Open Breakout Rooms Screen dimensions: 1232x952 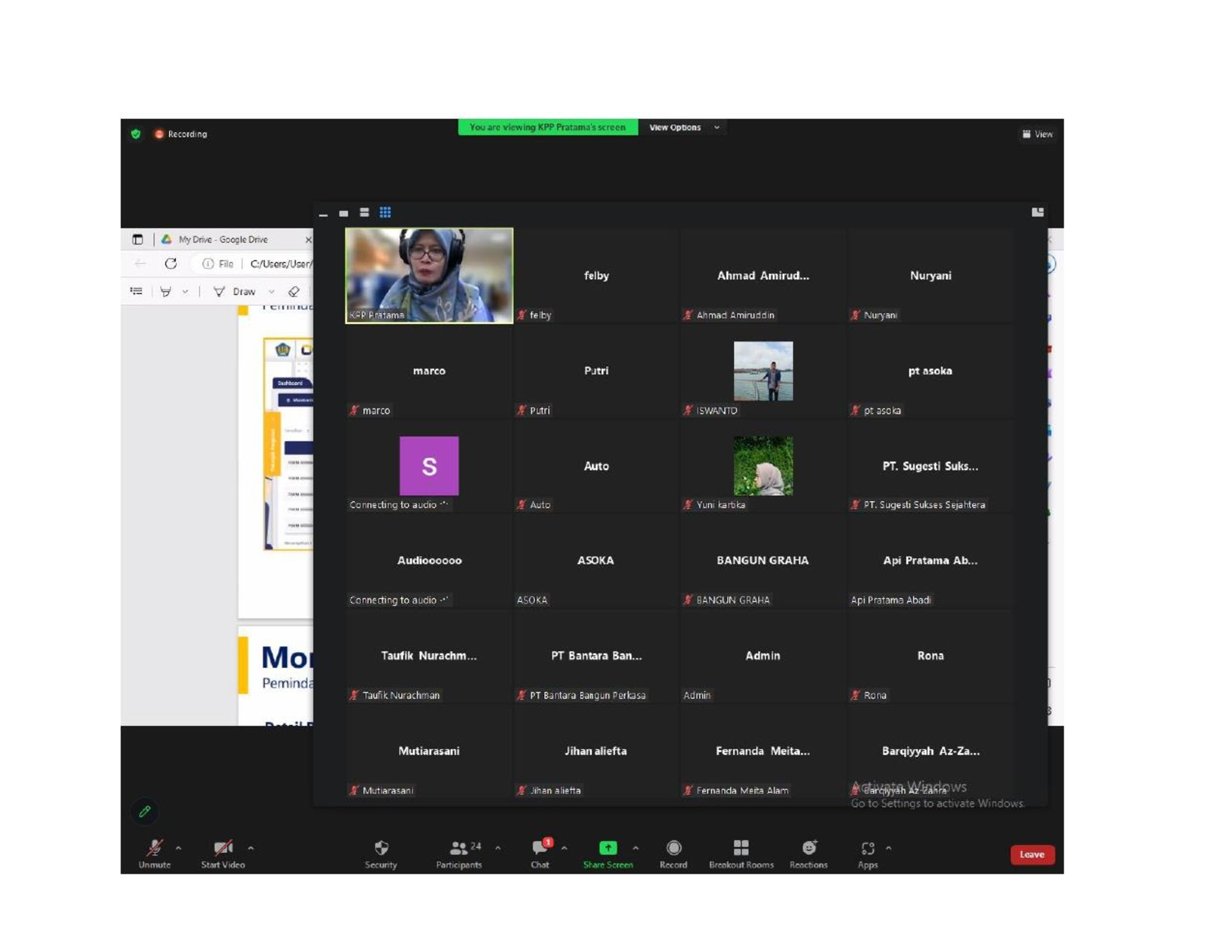[741, 848]
